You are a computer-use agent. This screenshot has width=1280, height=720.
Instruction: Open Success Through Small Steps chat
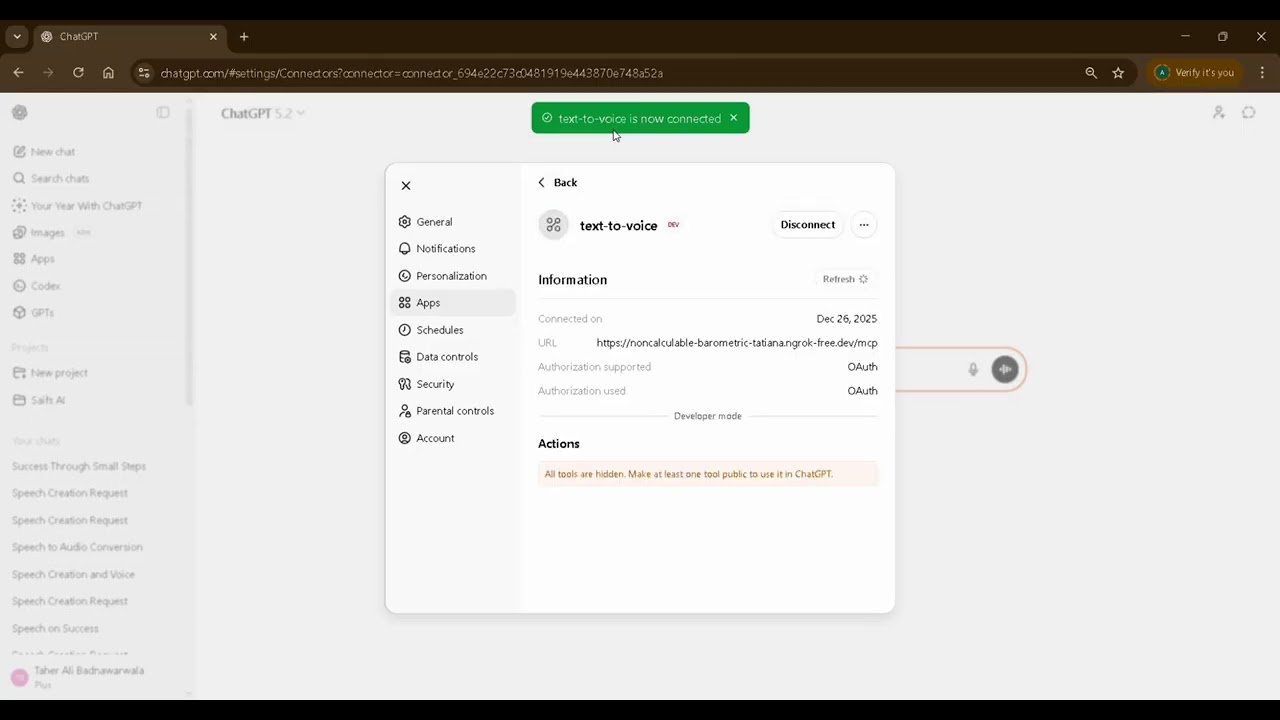pos(79,466)
